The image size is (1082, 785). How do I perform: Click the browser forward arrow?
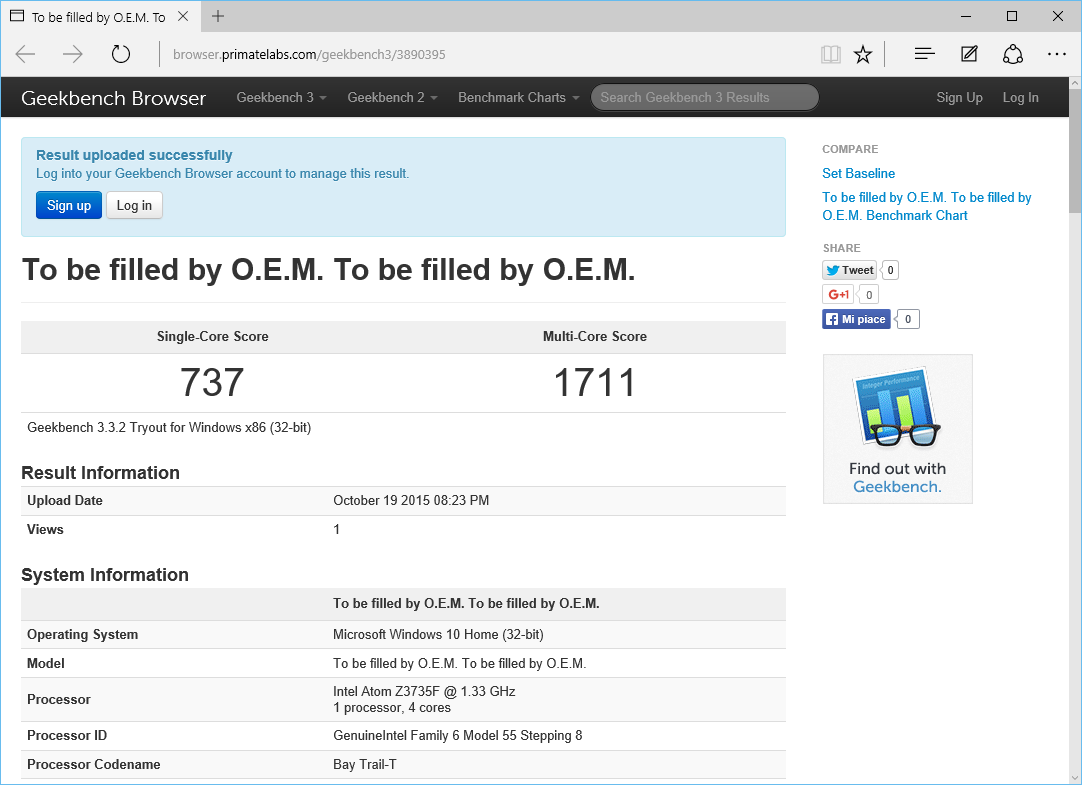[72, 54]
